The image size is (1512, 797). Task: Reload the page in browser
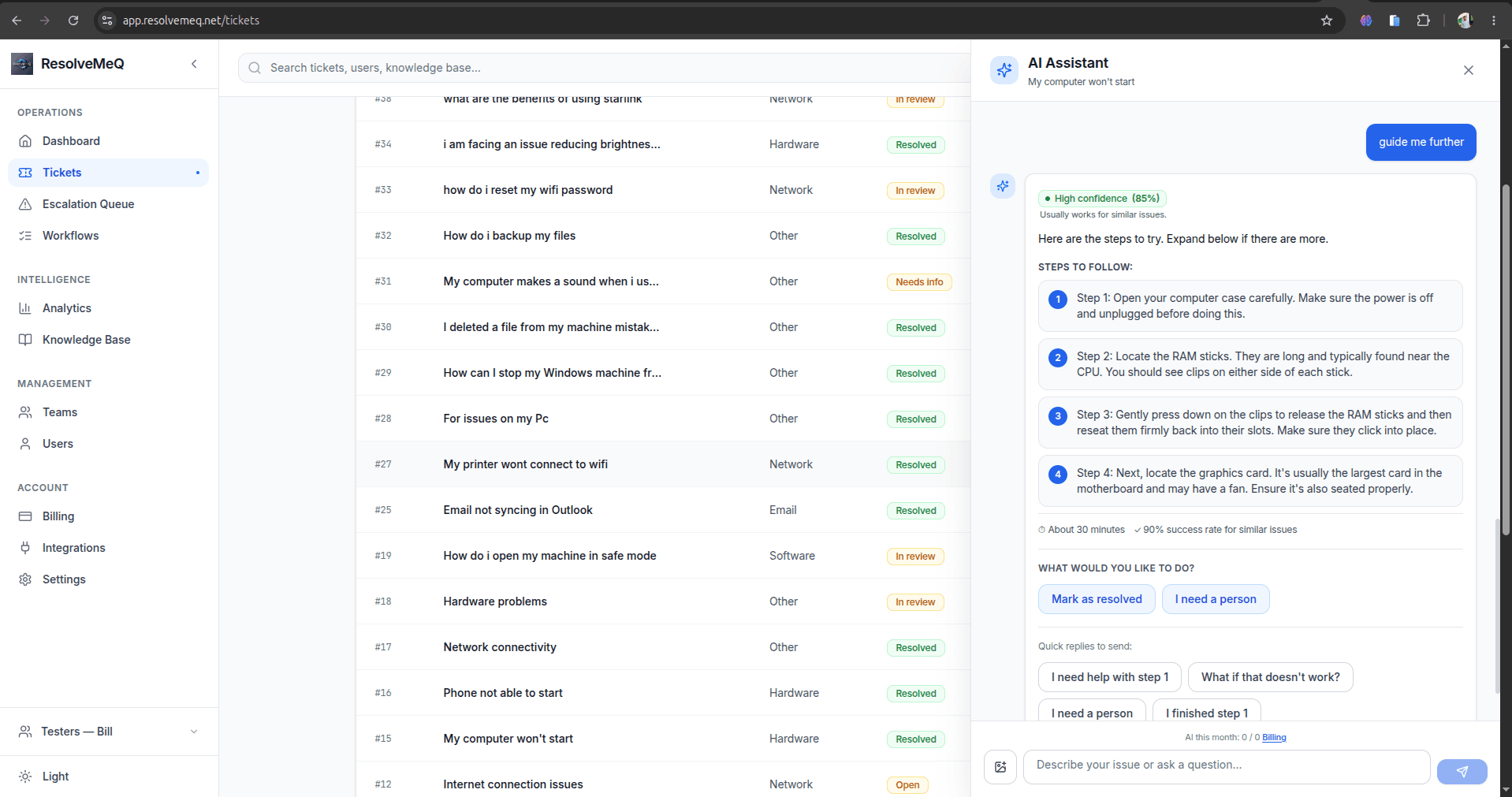point(73,20)
